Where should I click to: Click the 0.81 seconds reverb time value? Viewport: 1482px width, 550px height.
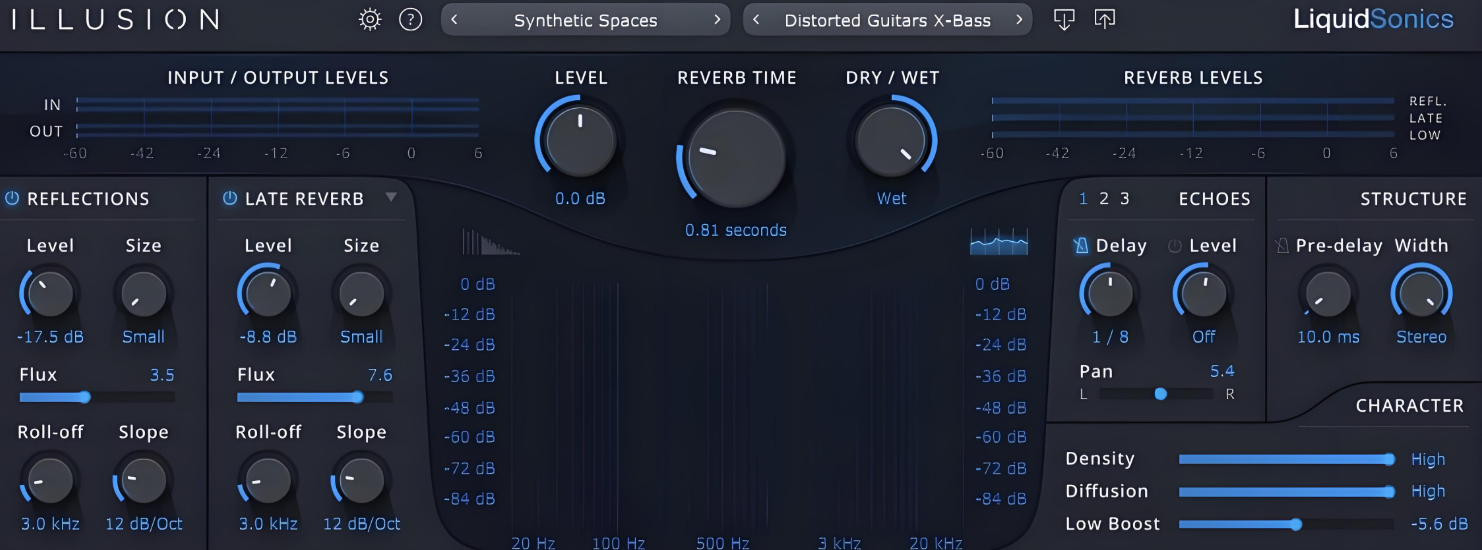736,230
